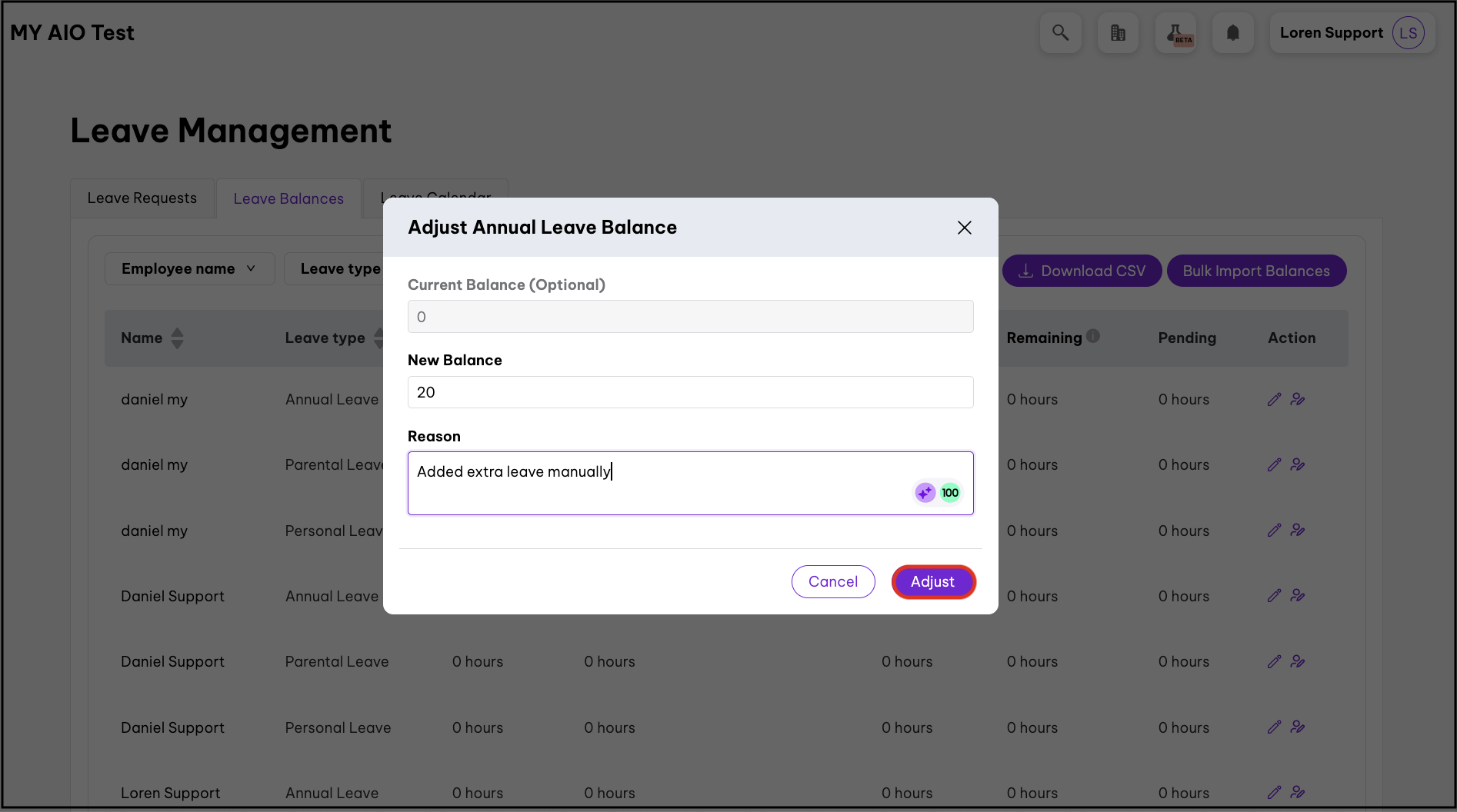This screenshot has width=1457, height=812.
Task: Click the LS avatar circle
Action: point(1409,32)
